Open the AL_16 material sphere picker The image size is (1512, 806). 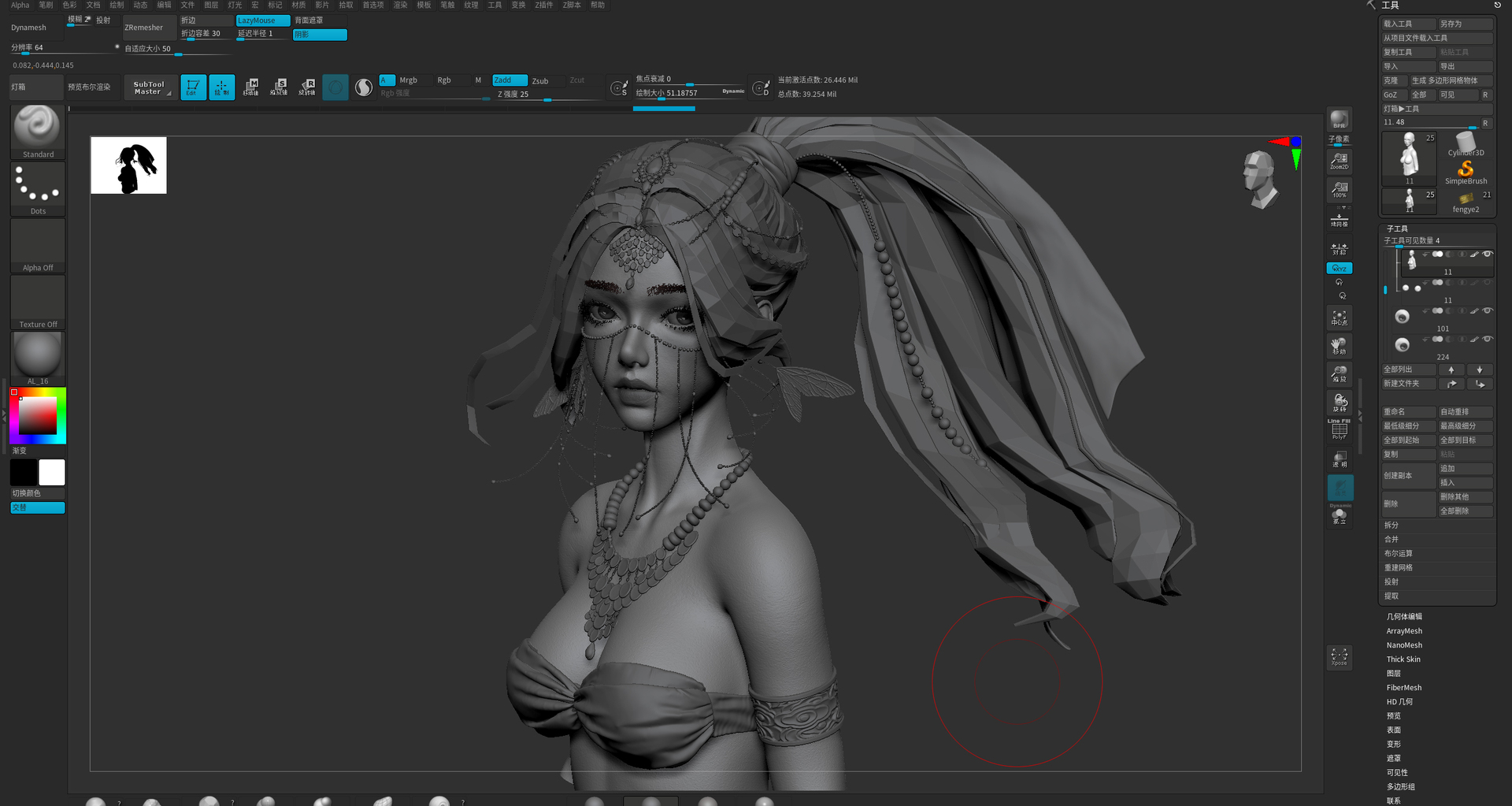(37, 358)
